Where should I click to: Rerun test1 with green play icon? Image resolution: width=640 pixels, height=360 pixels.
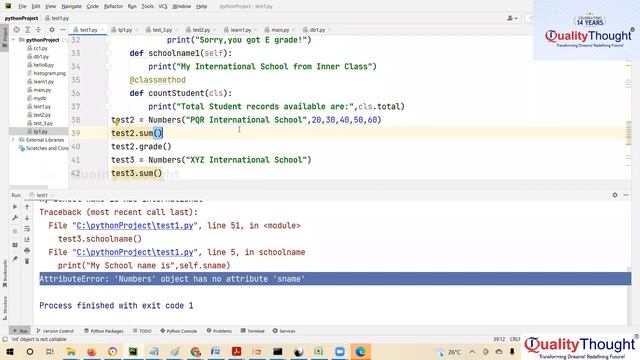(x=15, y=207)
